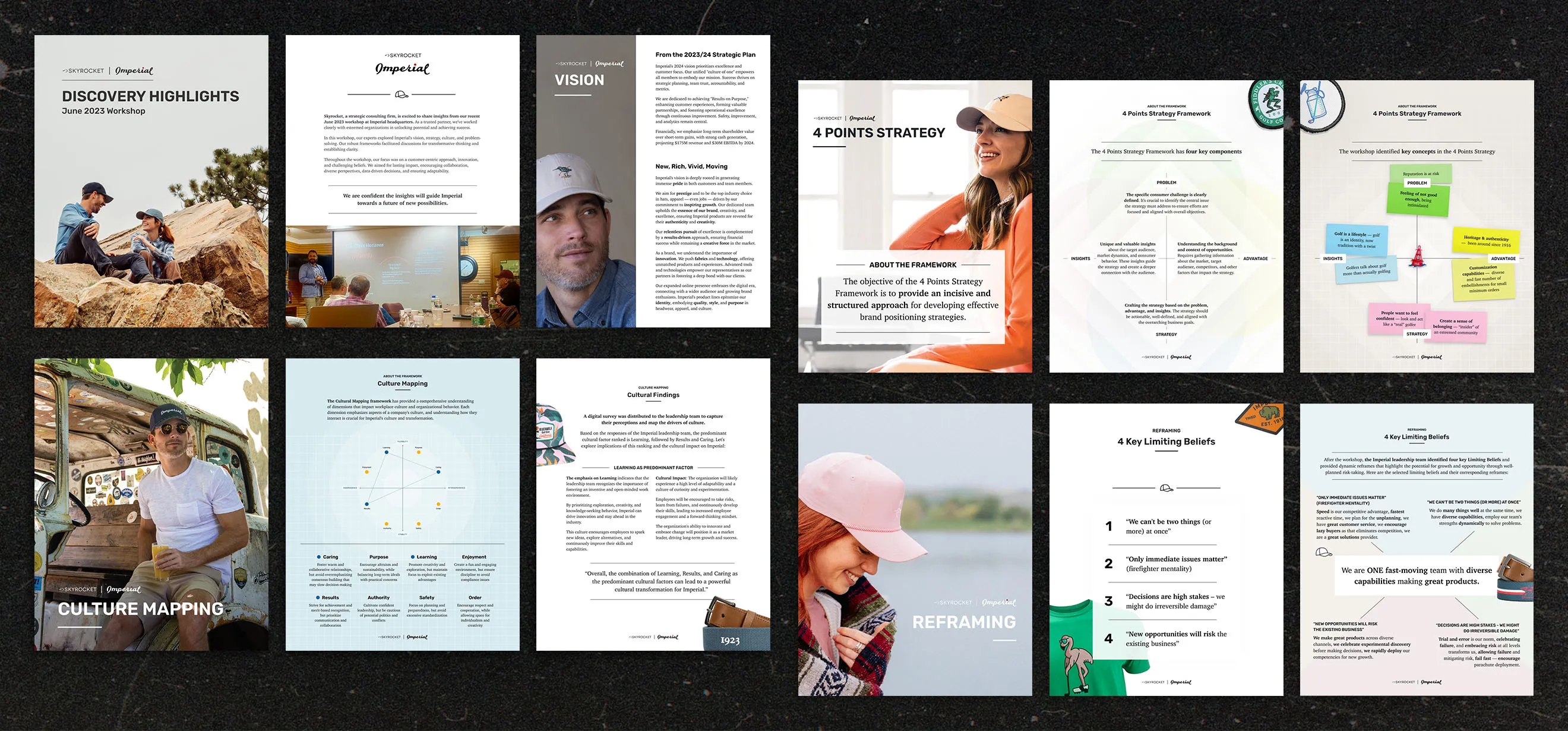Click the 'New, Rich, Vivid, Moving' heading
The width and height of the screenshot is (1568, 731).
[691, 166]
